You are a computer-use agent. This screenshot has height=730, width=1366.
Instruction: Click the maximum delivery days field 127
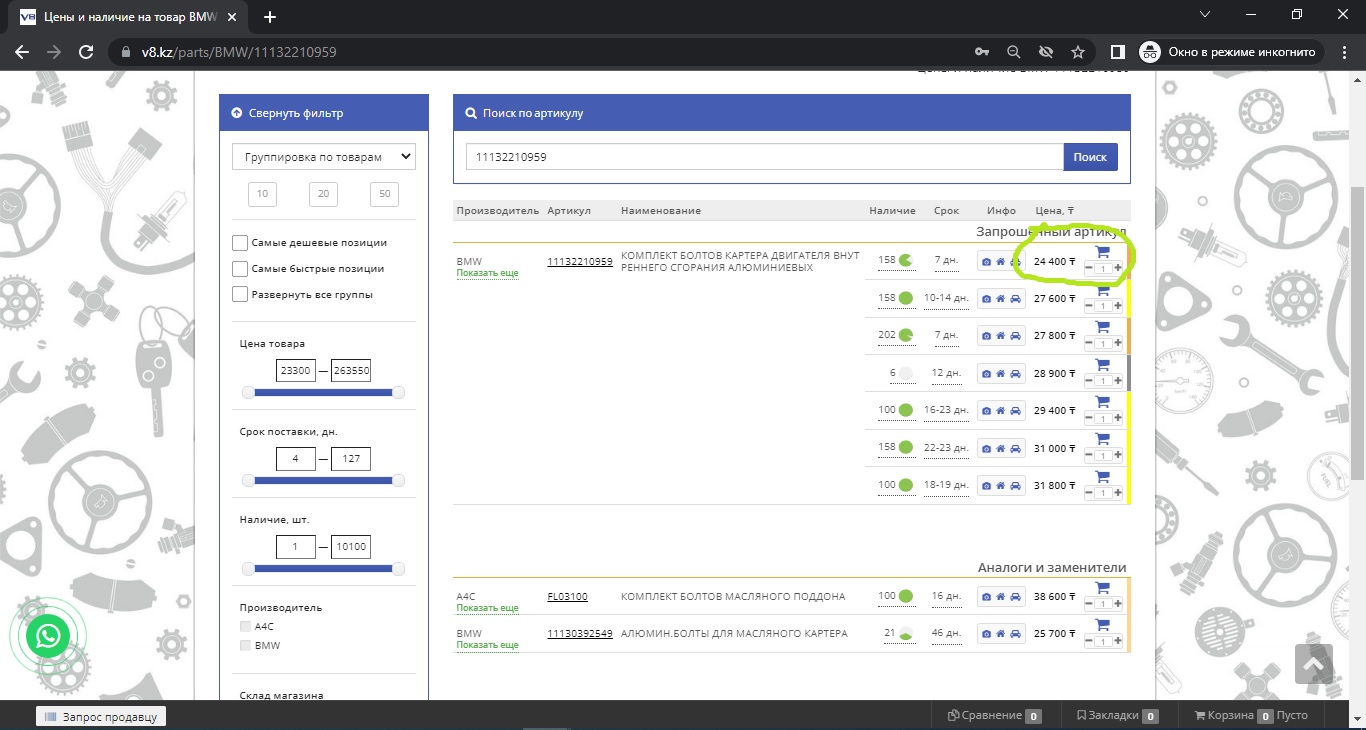coord(351,459)
